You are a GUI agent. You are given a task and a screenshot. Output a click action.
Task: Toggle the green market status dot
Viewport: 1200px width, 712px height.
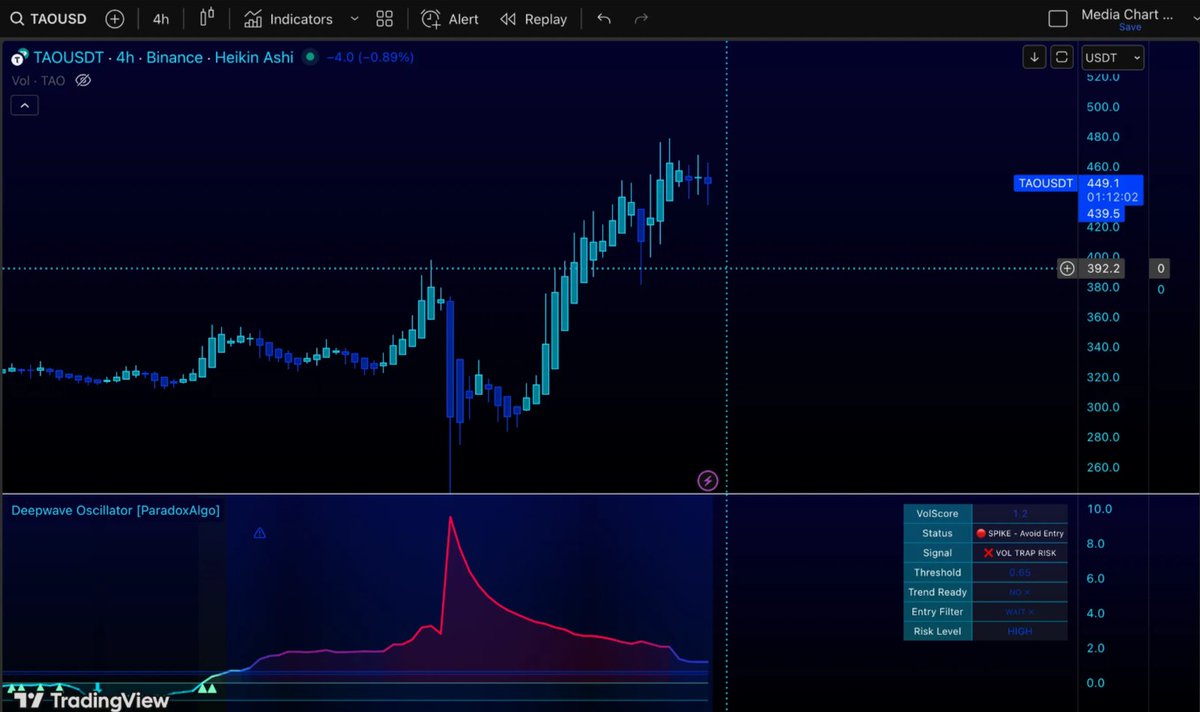[x=310, y=57]
